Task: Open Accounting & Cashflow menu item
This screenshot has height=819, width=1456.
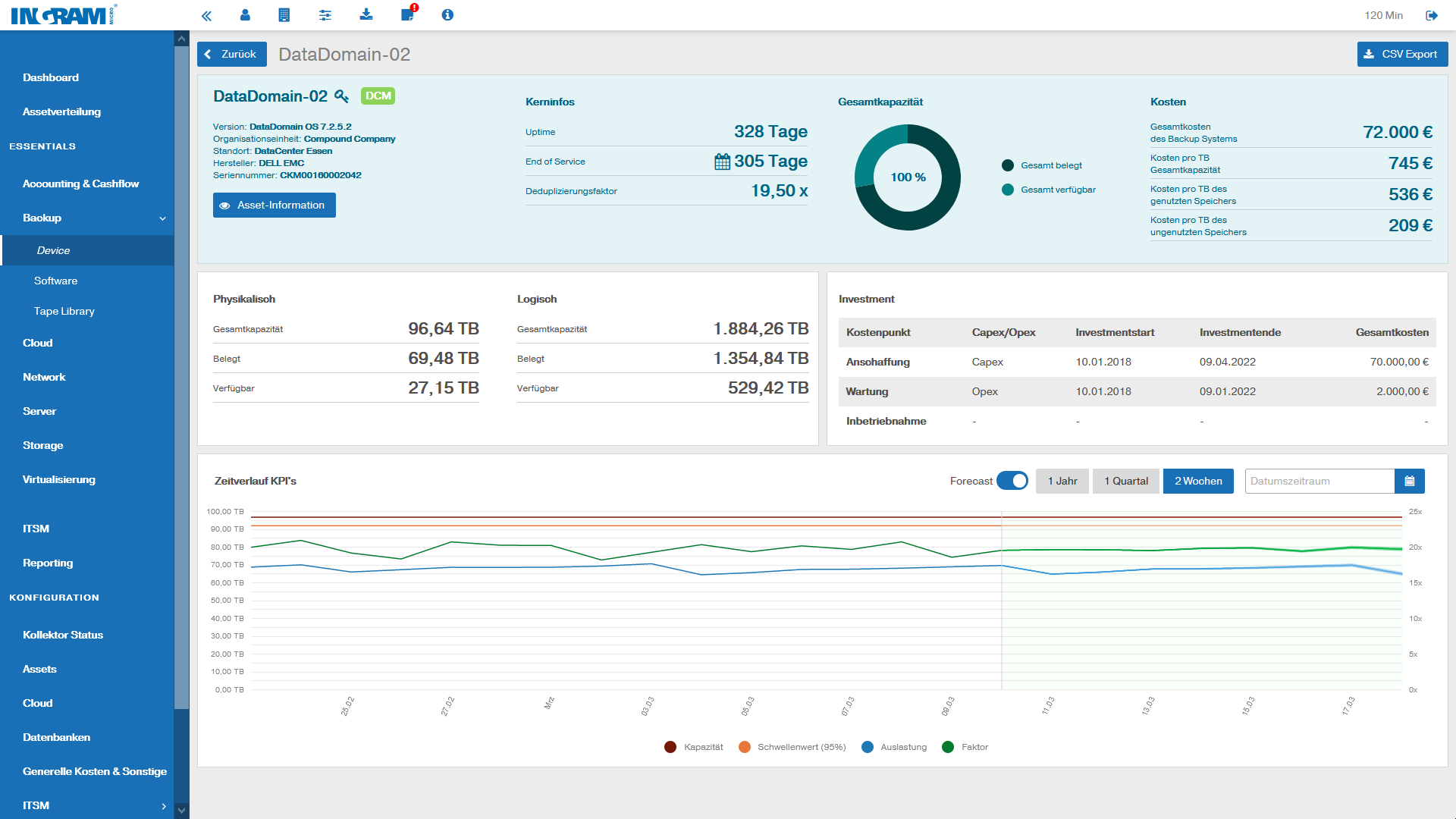Action: point(81,184)
